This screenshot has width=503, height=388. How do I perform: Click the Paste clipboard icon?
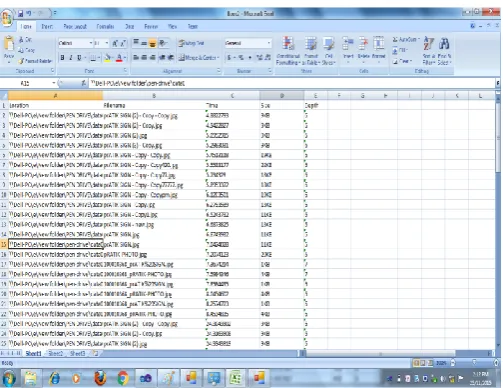point(9,44)
